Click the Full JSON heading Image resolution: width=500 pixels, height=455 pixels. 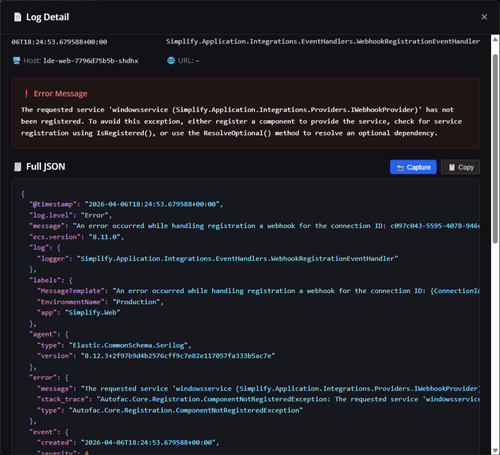tap(46, 167)
